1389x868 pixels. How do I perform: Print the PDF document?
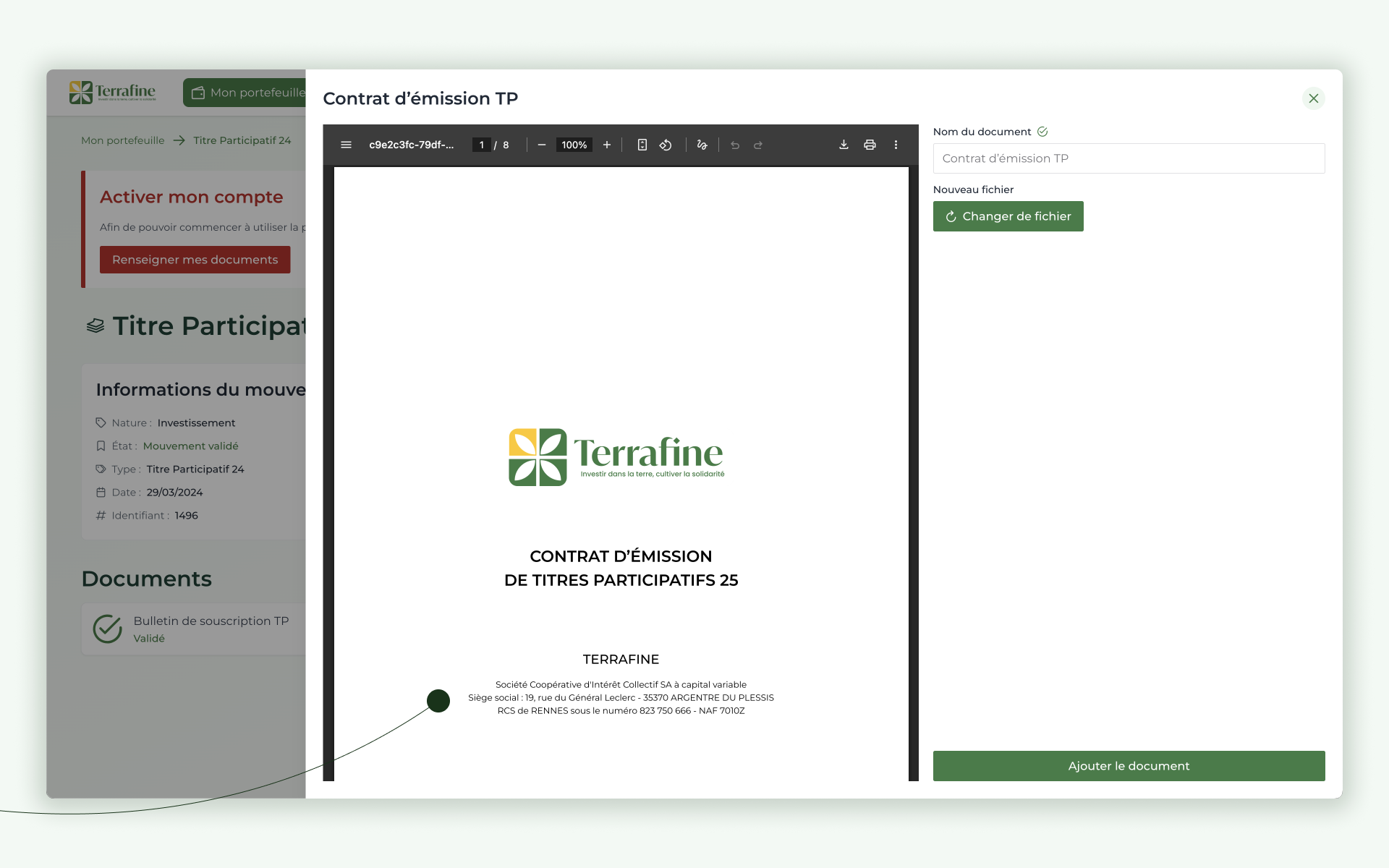click(x=870, y=145)
